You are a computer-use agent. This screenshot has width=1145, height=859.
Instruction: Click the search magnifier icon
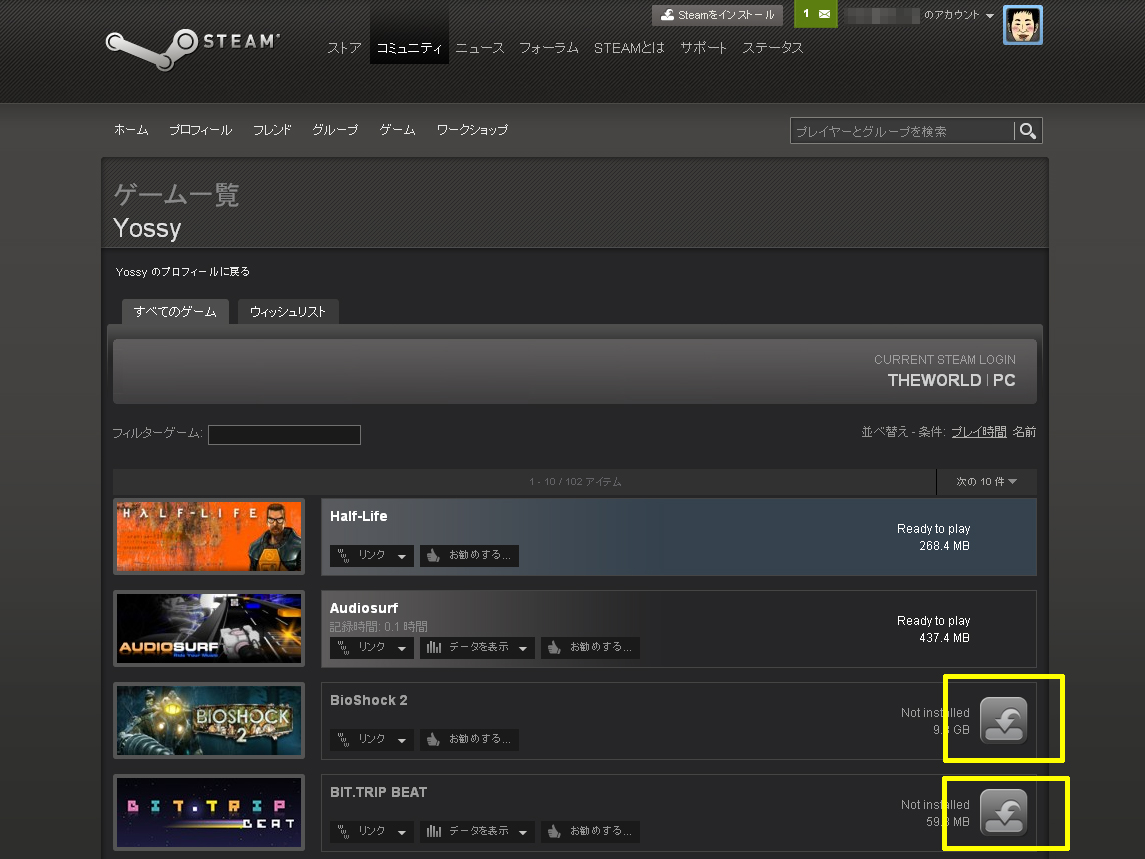click(x=1027, y=131)
